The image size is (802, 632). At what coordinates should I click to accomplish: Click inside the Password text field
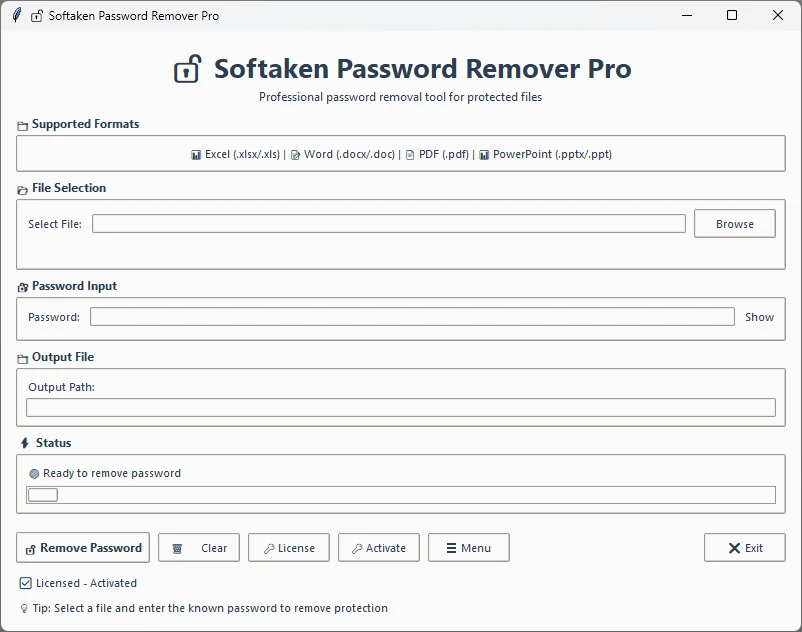coord(410,315)
